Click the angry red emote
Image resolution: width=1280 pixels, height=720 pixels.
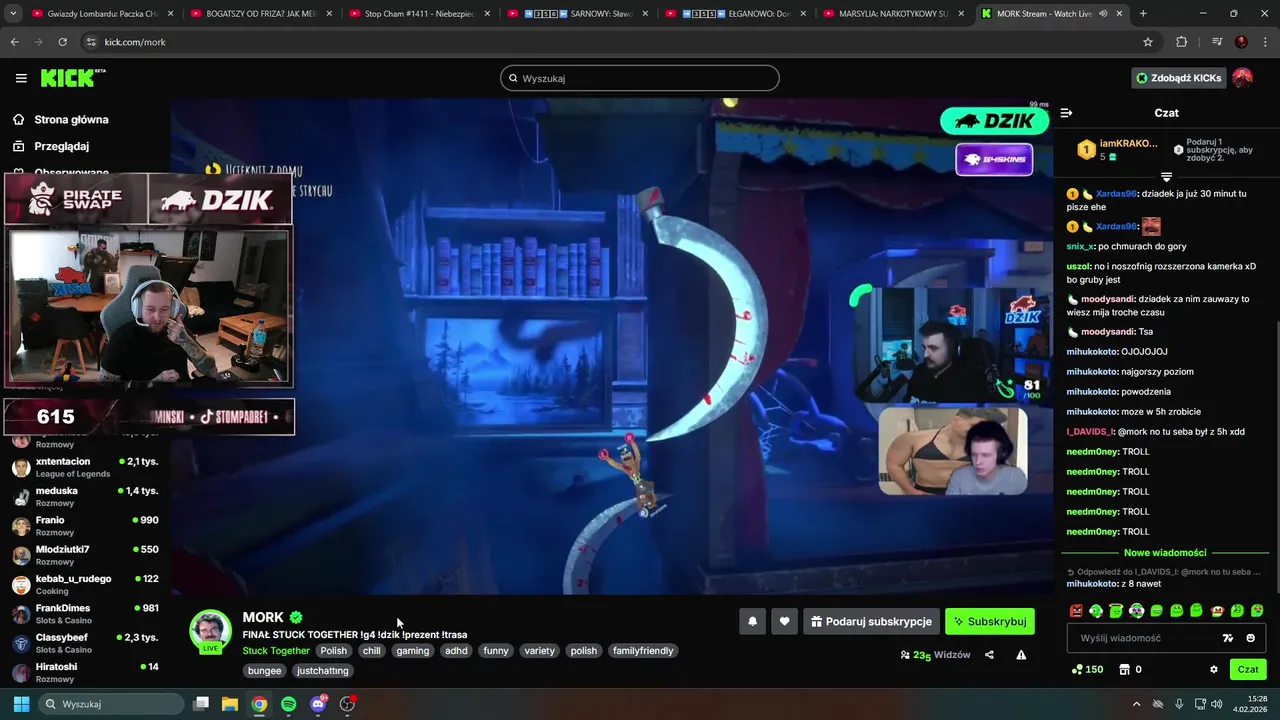pyautogui.click(x=1076, y=610)
